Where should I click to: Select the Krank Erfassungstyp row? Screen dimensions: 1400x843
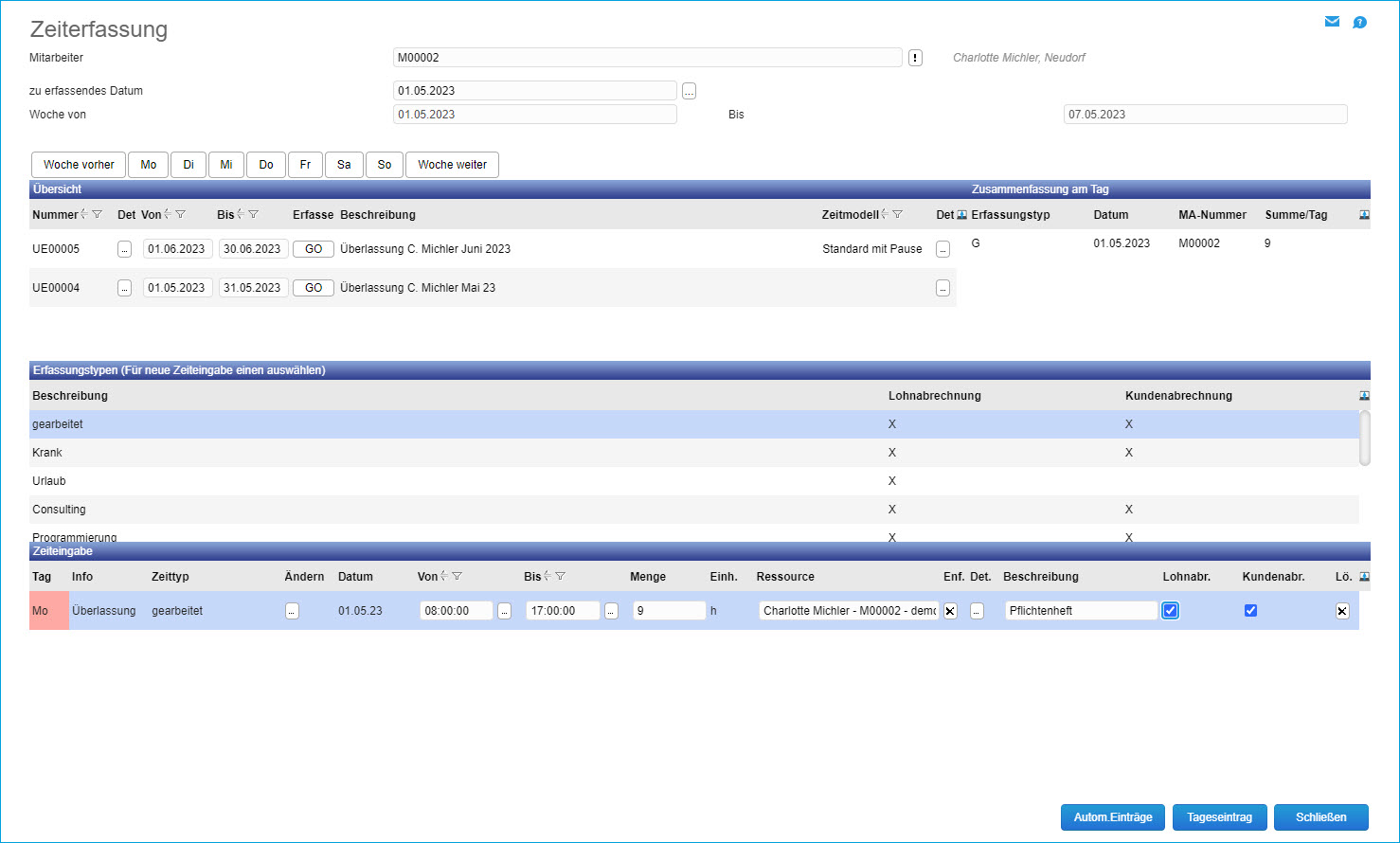point(694,453)
